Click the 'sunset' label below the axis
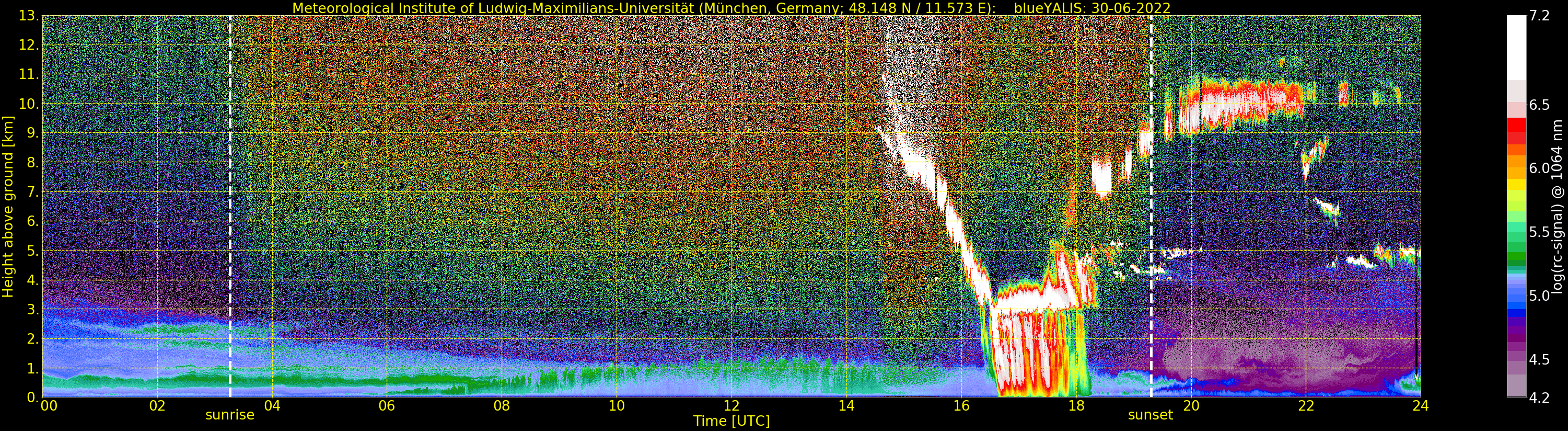This screenshot has height=431, width=1568. [1151, 415]
